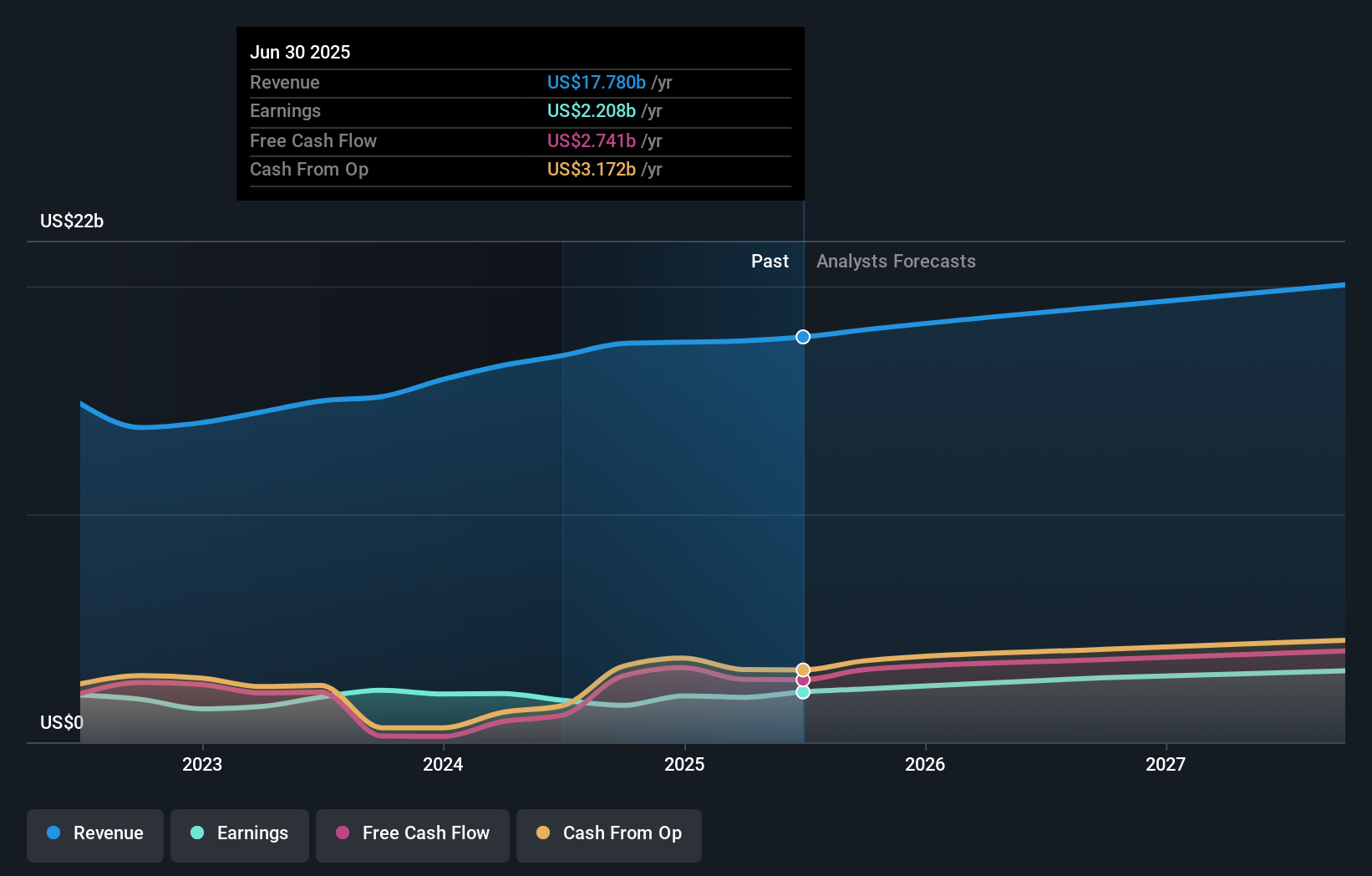Viewport: 1372px width, 876px height.
Task: Click the Revenue data point marker on the chart
Action: coord(803,337)
